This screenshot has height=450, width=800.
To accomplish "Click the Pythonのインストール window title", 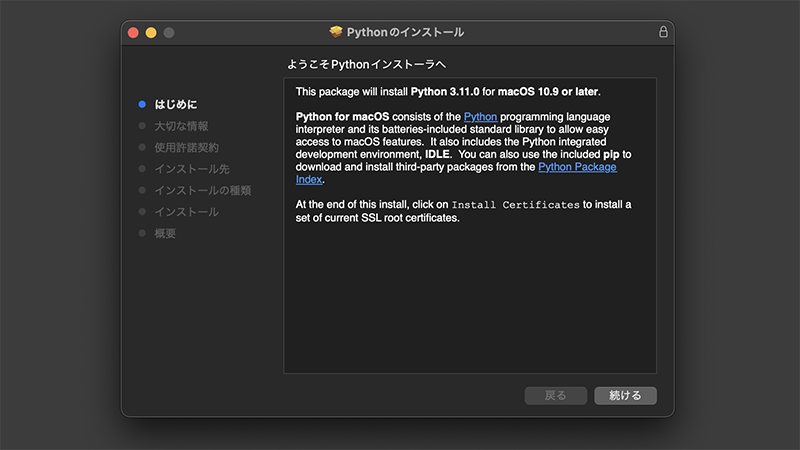I will 405,32.
